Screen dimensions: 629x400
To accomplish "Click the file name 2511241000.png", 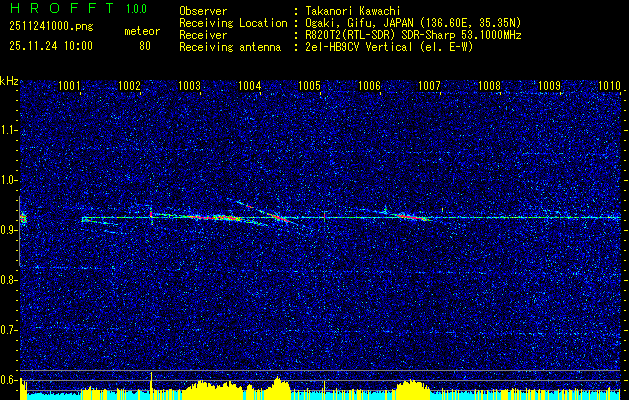I will click(x=51, y=26).
